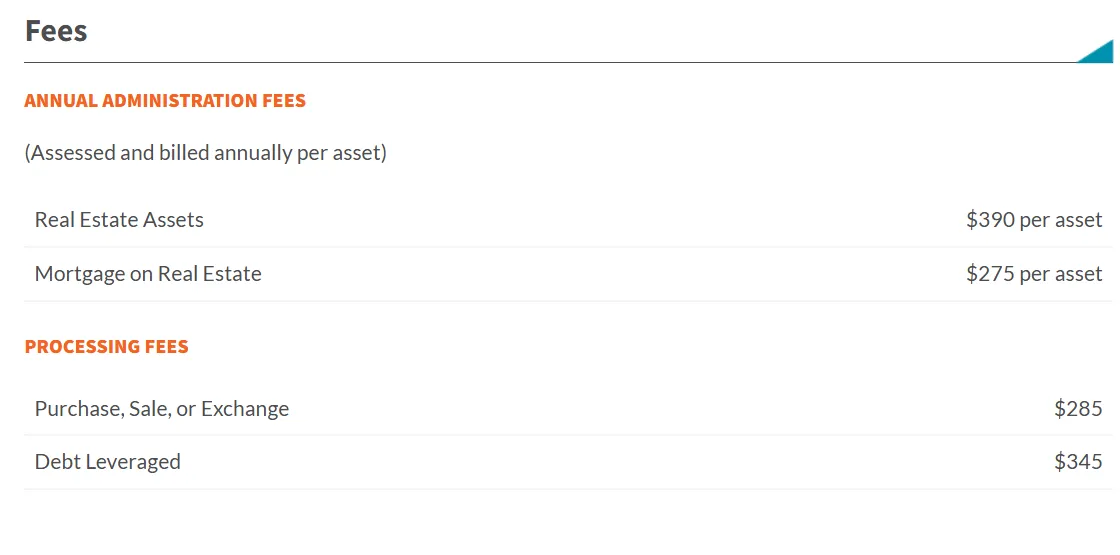
Task: Click the word Exchange in processing row
Action: 245,409
